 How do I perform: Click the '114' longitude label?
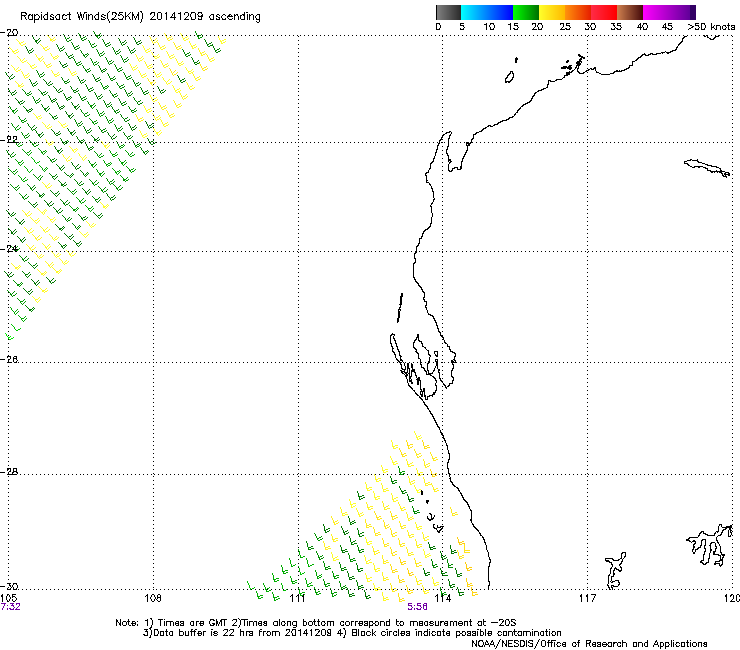click(x=443, y=599)
